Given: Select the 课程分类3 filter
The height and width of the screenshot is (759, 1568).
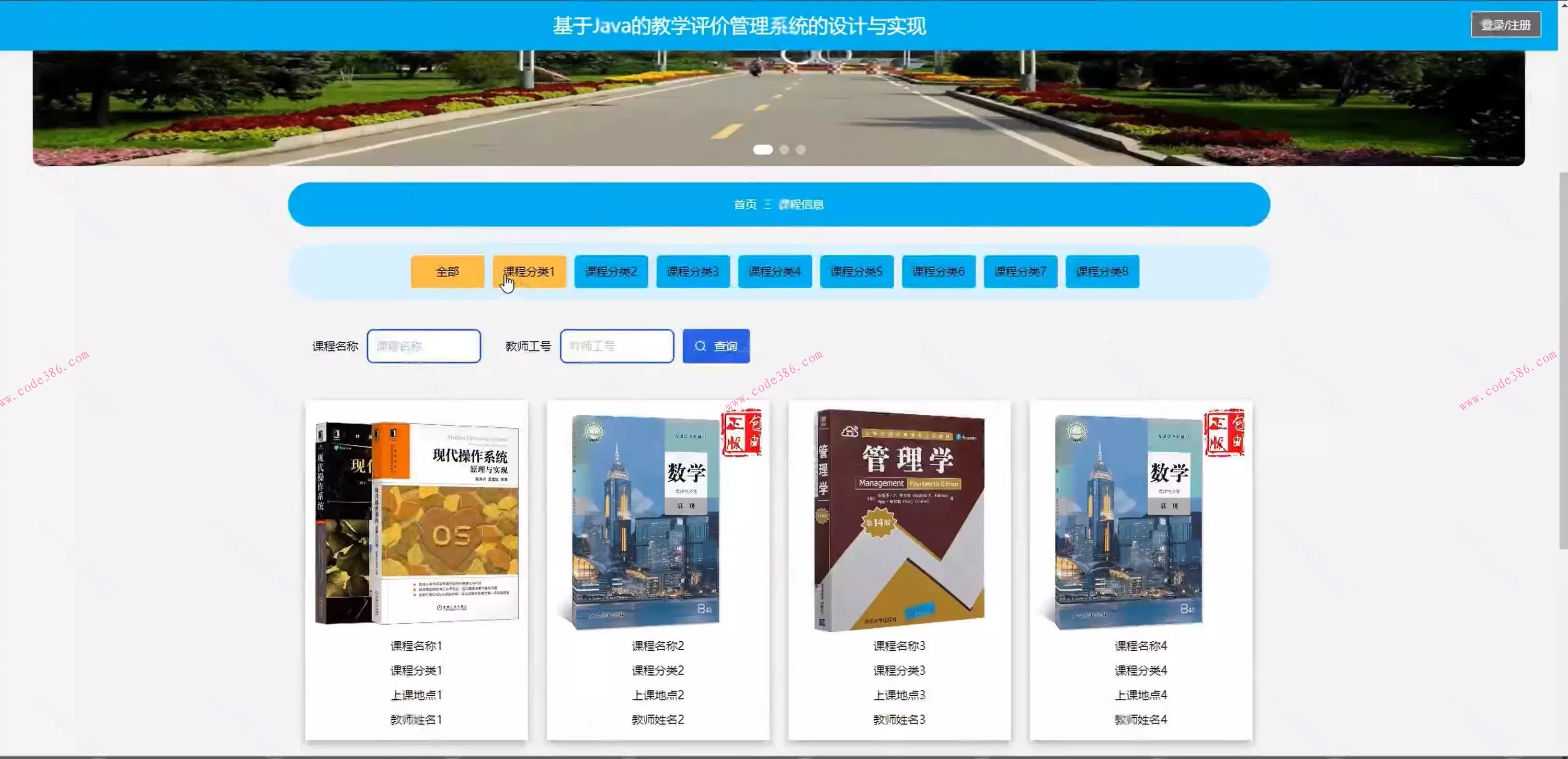Looking at the screenshot, I should pos(692,271).
